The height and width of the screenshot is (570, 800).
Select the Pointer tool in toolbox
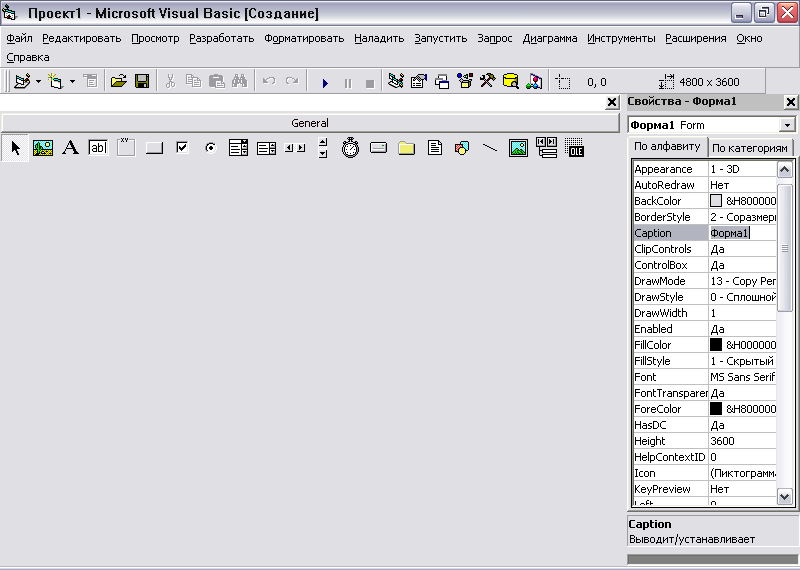pyautogui.click(x=15, y=148)
